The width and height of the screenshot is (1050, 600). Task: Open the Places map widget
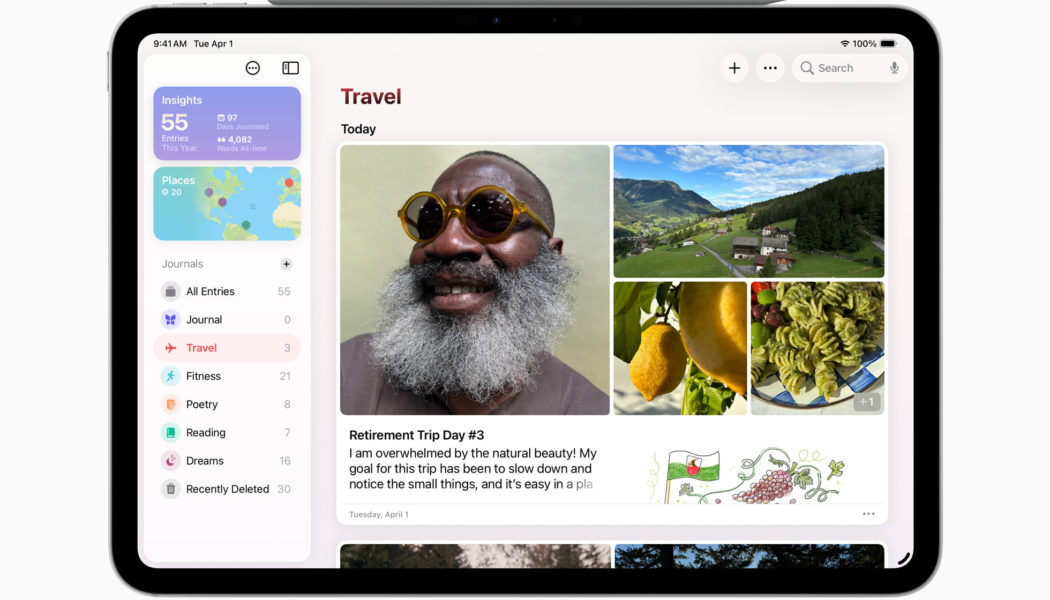(x=227, y=204)
